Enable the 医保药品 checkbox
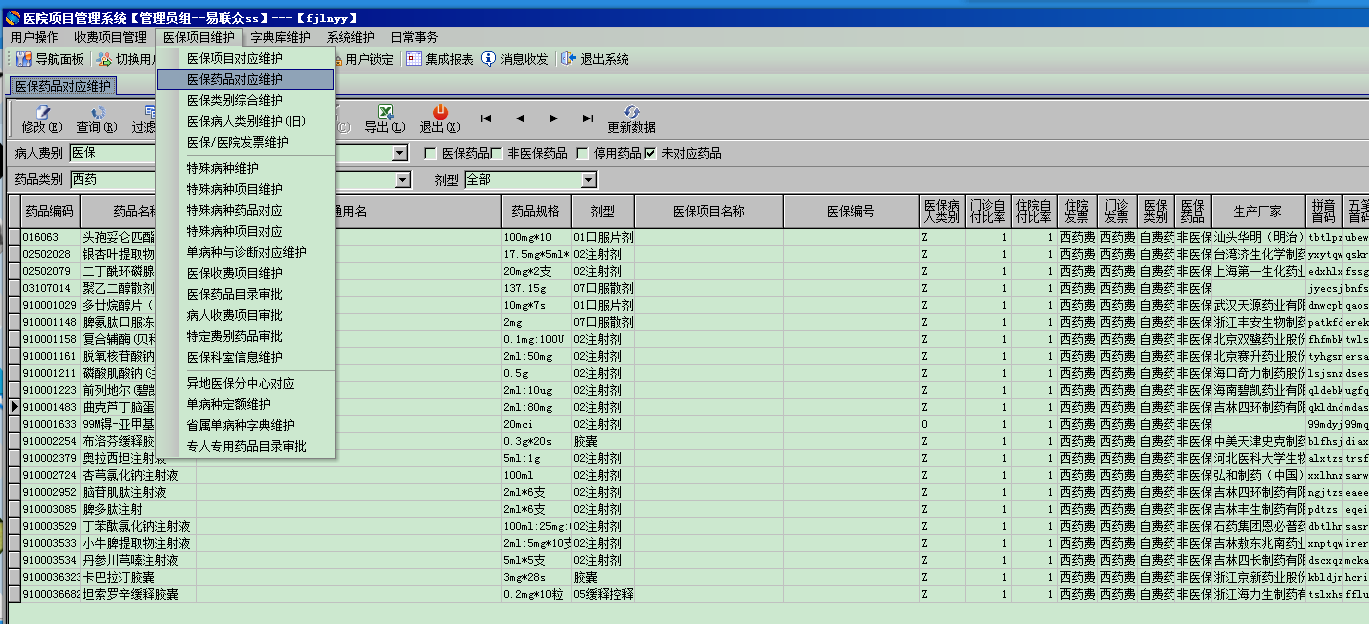Viewport: 1369px width, 624px height. click(x=431, y=153)
